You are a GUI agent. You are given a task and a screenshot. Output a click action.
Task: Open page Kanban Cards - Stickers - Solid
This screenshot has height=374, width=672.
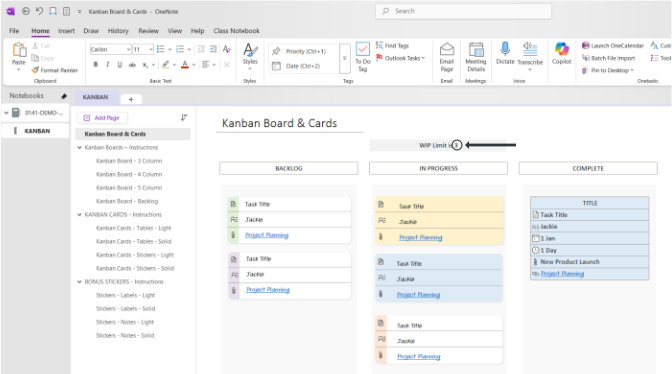(135, 269)
